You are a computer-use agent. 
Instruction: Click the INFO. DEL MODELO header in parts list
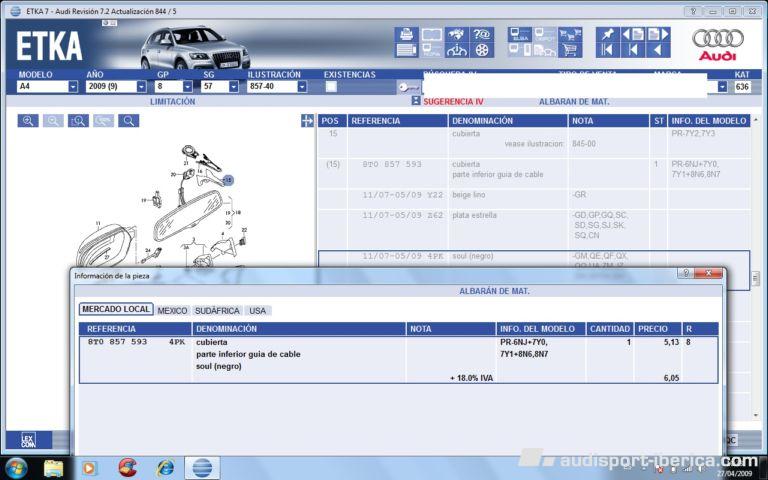[709, 120]
